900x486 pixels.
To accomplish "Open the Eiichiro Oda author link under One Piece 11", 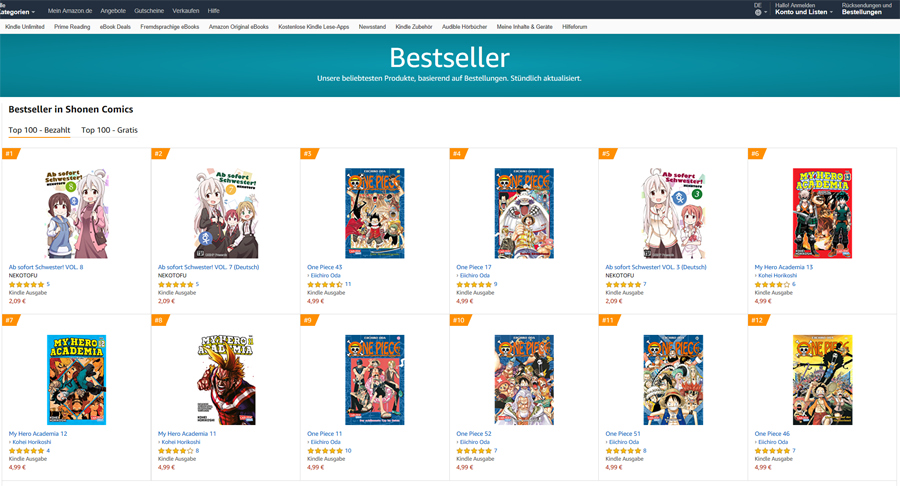I will [x=325, y=442].
